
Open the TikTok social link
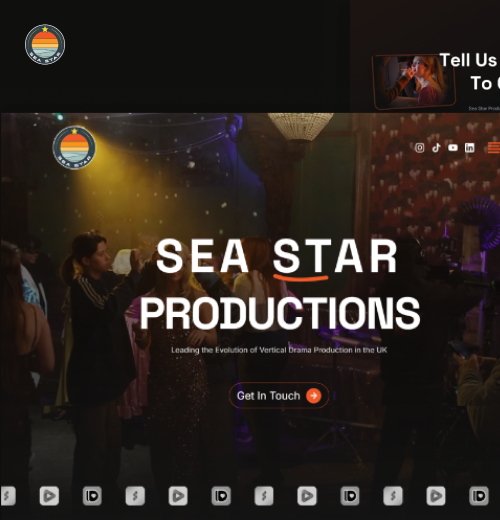point(436,148)
